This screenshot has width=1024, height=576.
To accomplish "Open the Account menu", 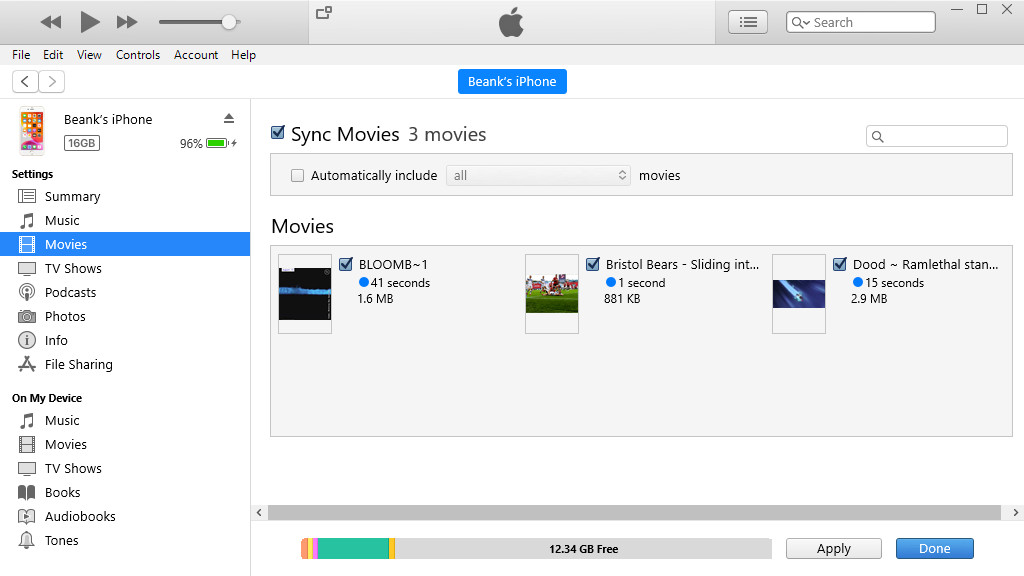I will pos(196,55).
